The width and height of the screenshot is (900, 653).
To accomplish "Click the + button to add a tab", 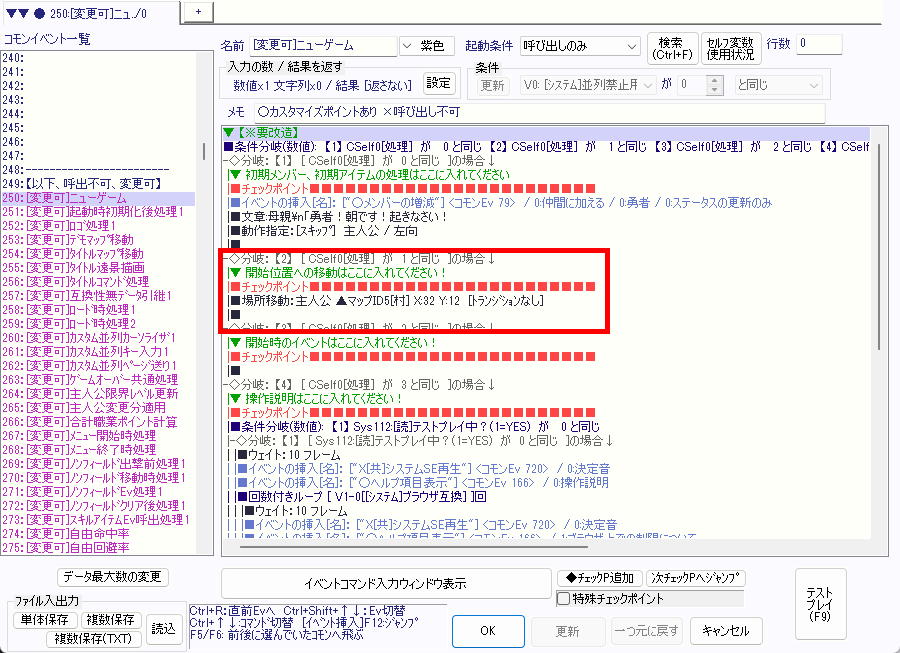I will tap(198, 11).
